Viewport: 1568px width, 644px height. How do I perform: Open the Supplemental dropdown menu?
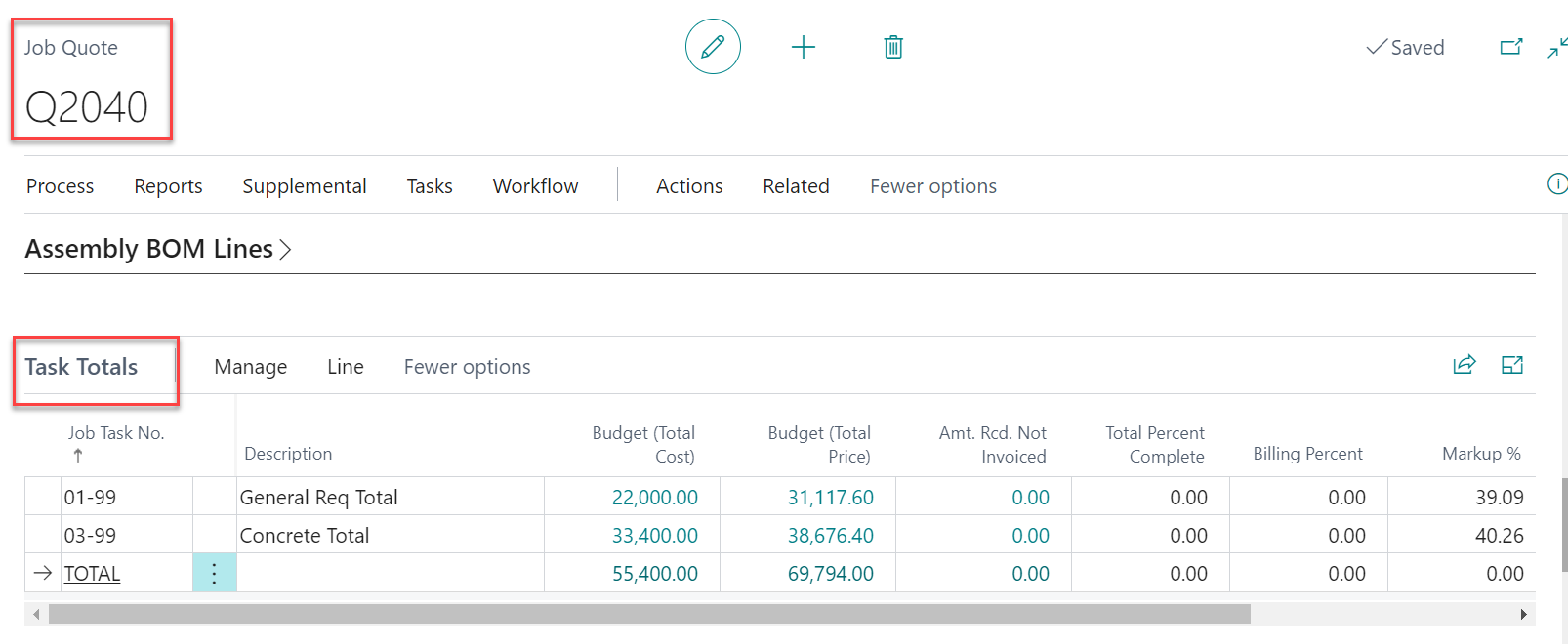coord(304,186)
